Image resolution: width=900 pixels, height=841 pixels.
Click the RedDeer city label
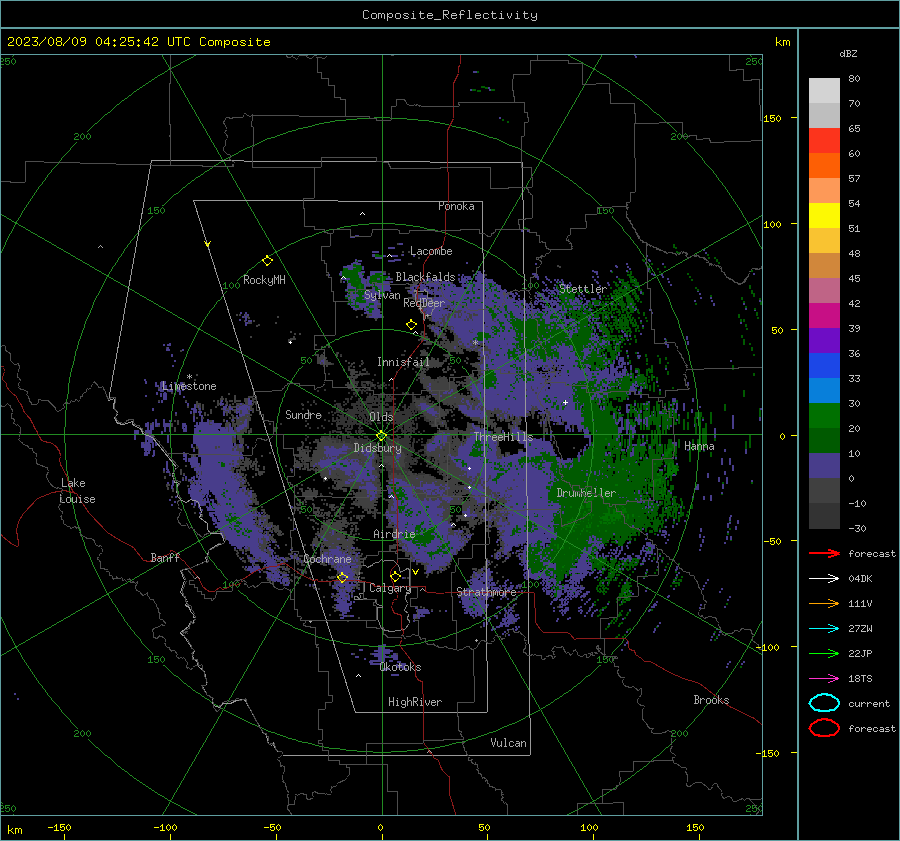[x=424, y=303]
